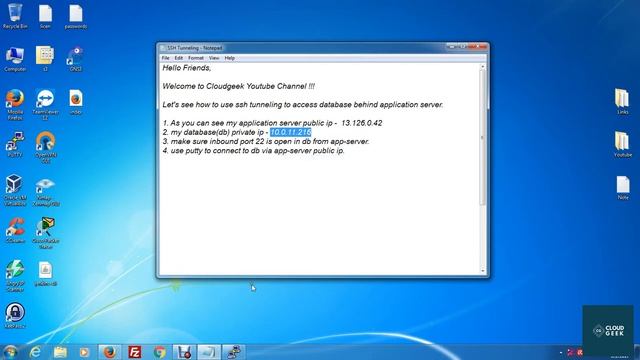The height and width of the screenshot is (360, 640).
Task: Click the Notepad scroll down arrow
Action: (x=483, y=271)
